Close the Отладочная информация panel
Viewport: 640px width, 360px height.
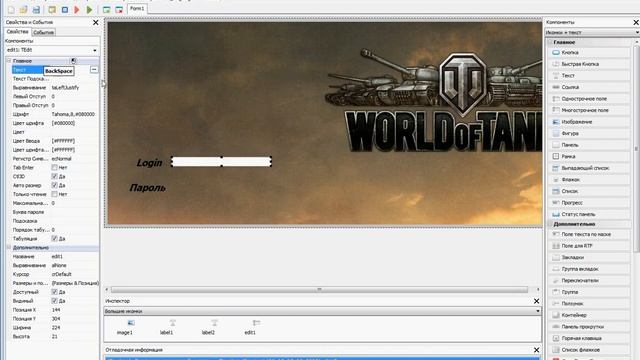coord(537,350)
